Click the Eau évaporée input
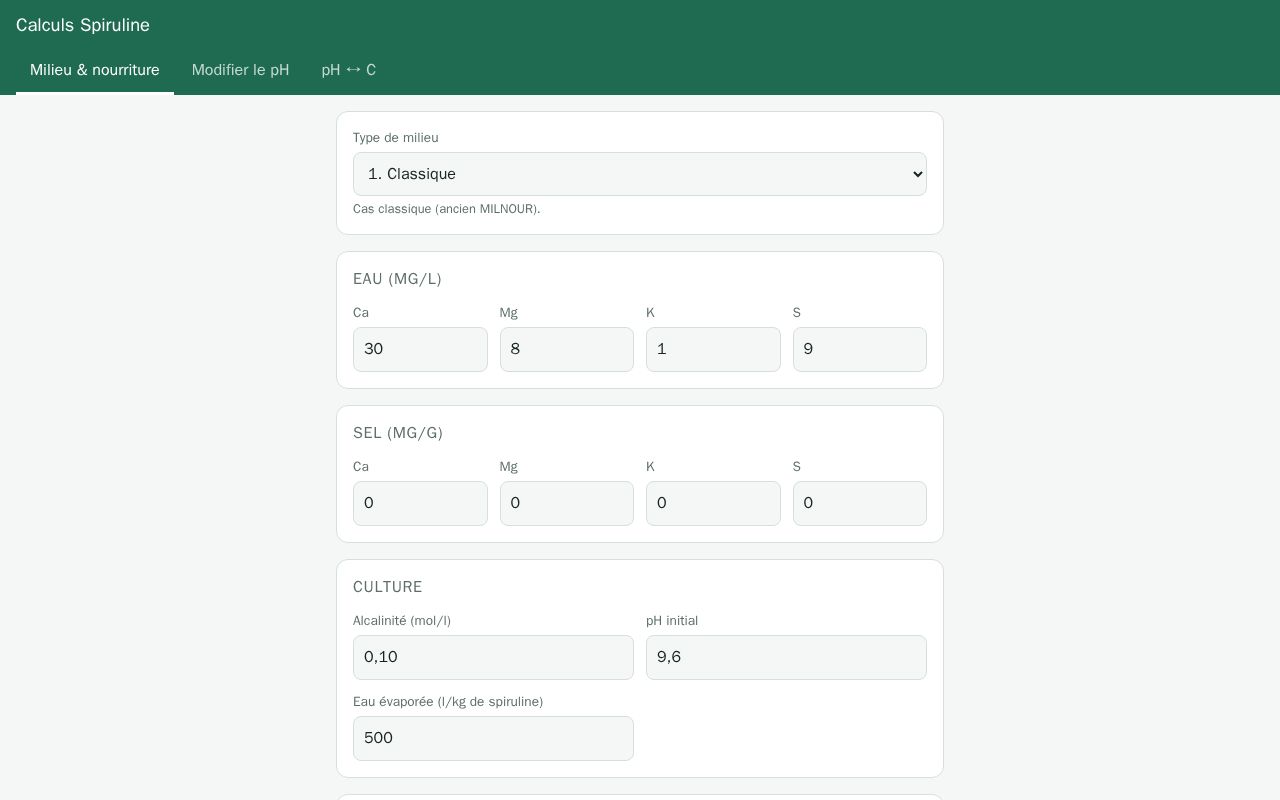Viewport: 1280px width, 800px height. pos(493,738)
